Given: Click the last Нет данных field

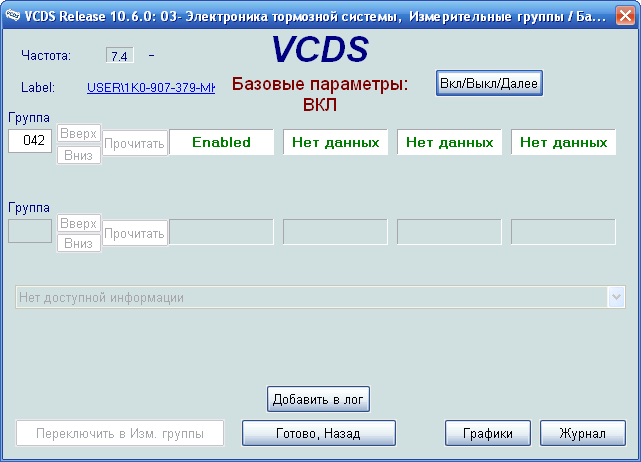Looking at the screenshot, I should pyautogui.click(x=563, y=142).
